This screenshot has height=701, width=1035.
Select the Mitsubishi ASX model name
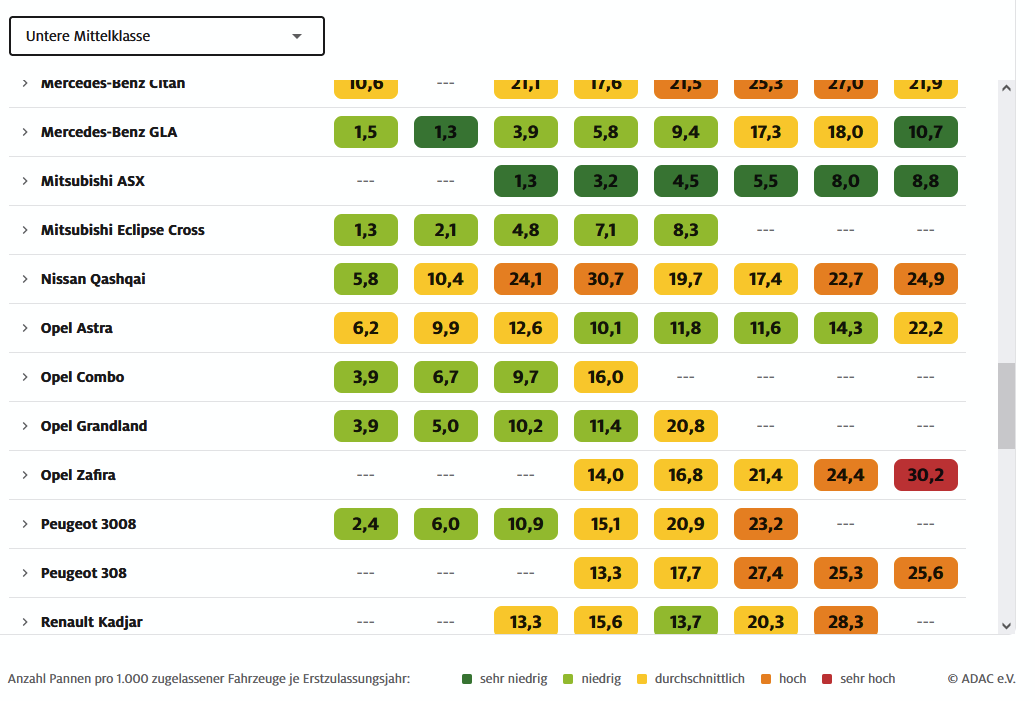pyautogui.click(x=92, y=181)
